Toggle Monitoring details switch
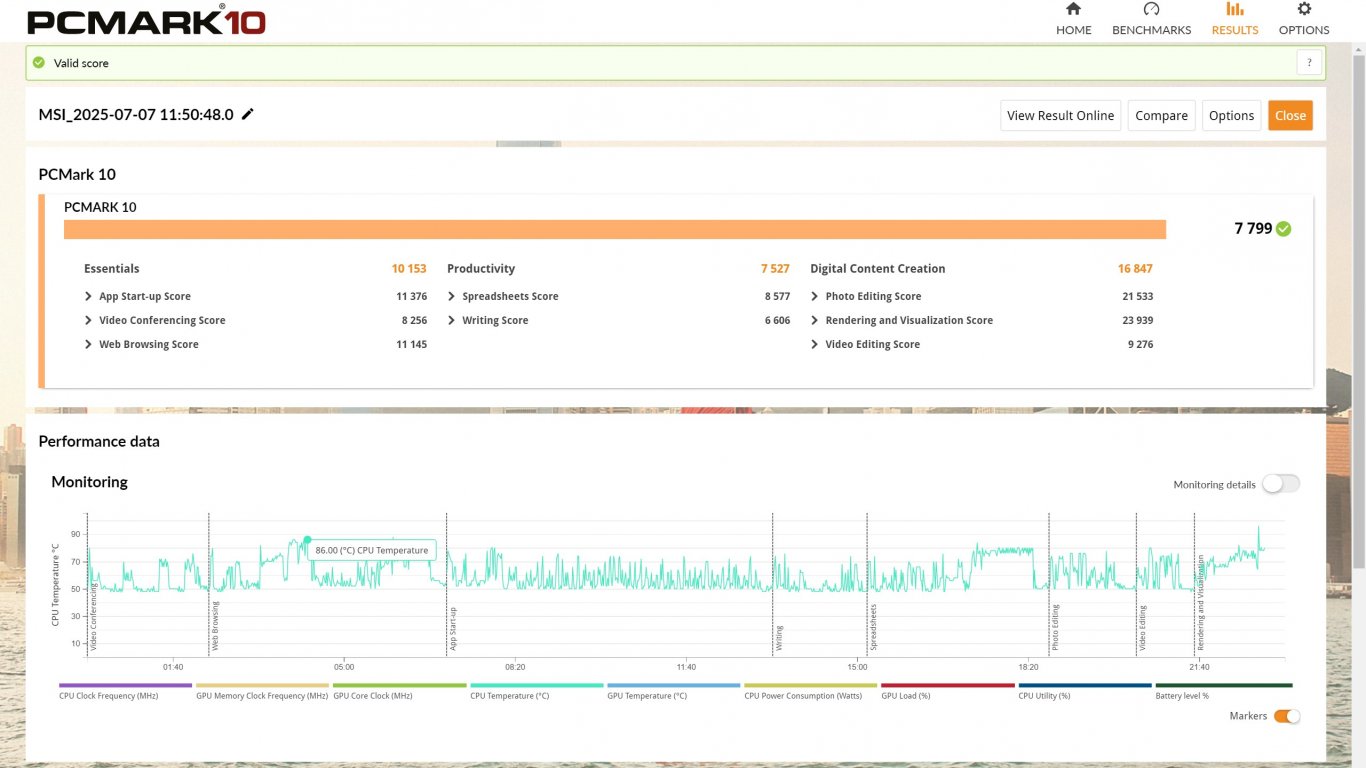 (x=1281, y=484)
